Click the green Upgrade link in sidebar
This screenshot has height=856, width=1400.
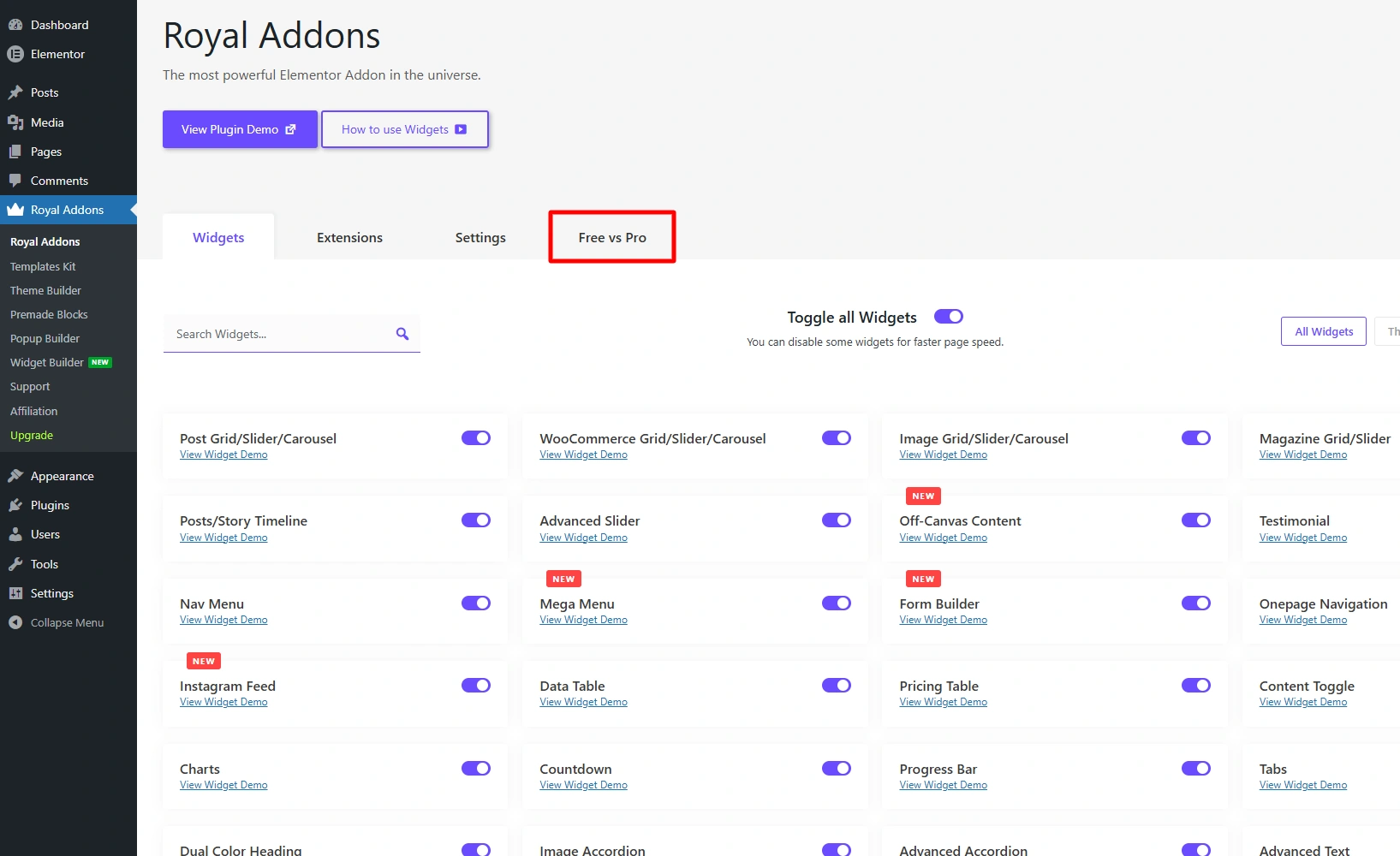(32, 435)
